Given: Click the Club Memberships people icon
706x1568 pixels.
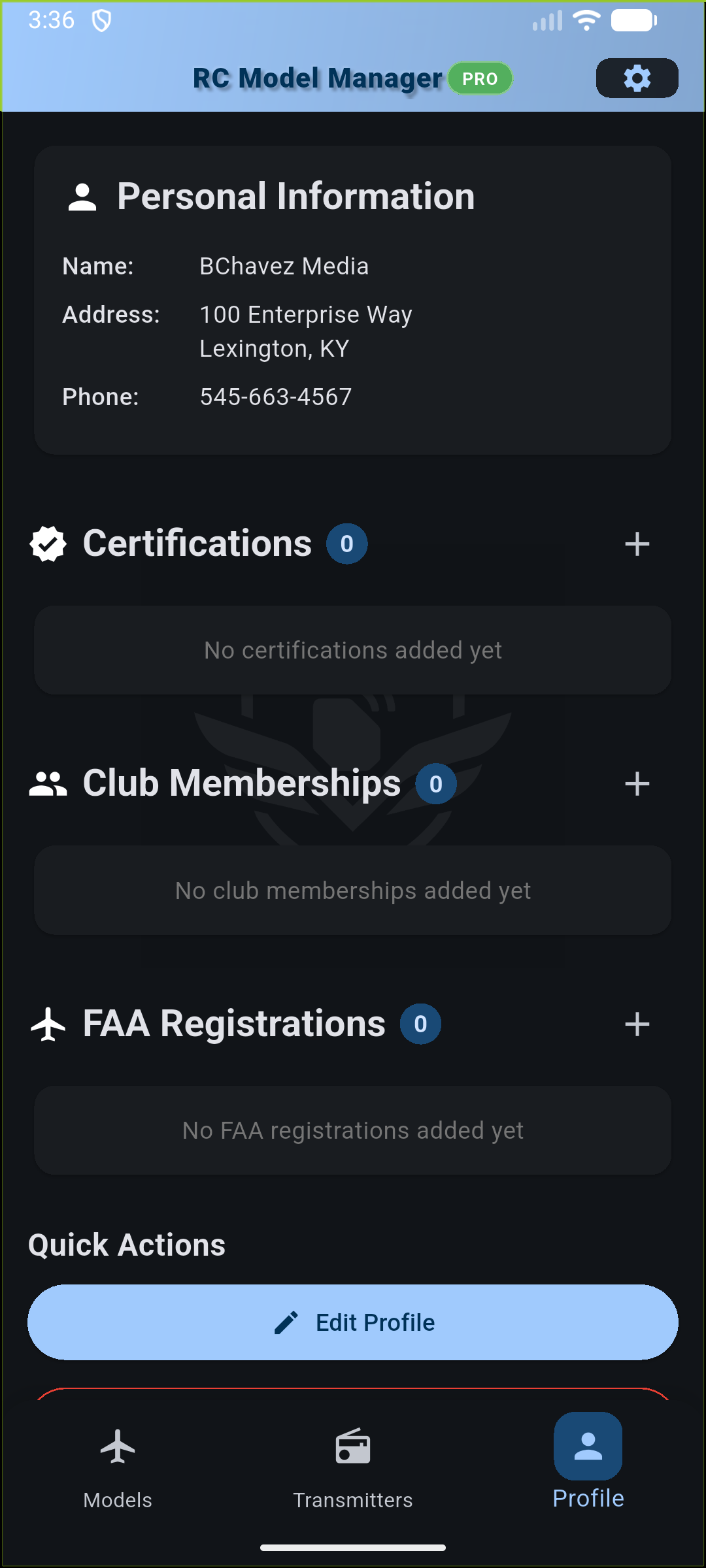Looking at the screenshot, I should point(48,783).
